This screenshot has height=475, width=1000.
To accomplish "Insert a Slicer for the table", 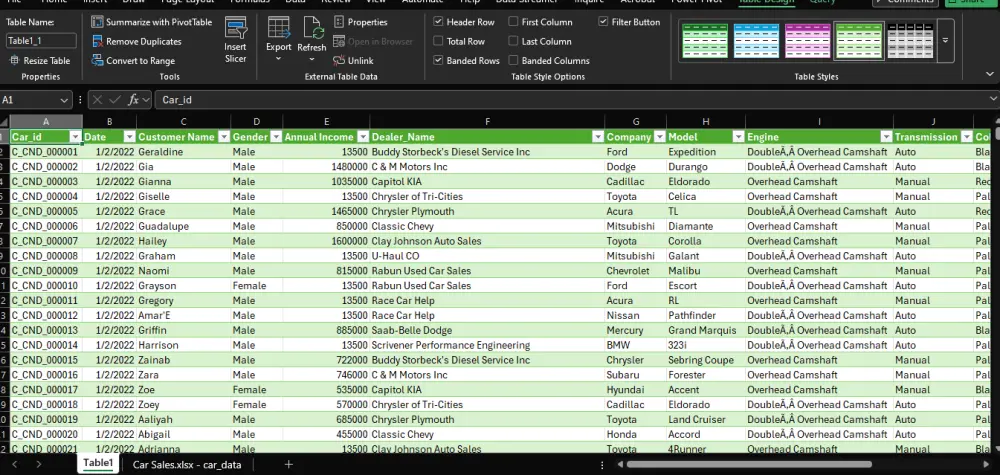I will (235, 40).
